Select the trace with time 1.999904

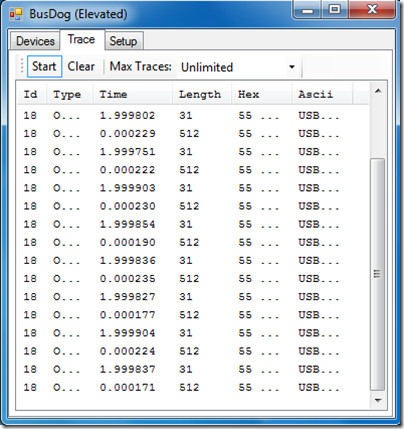193,333
